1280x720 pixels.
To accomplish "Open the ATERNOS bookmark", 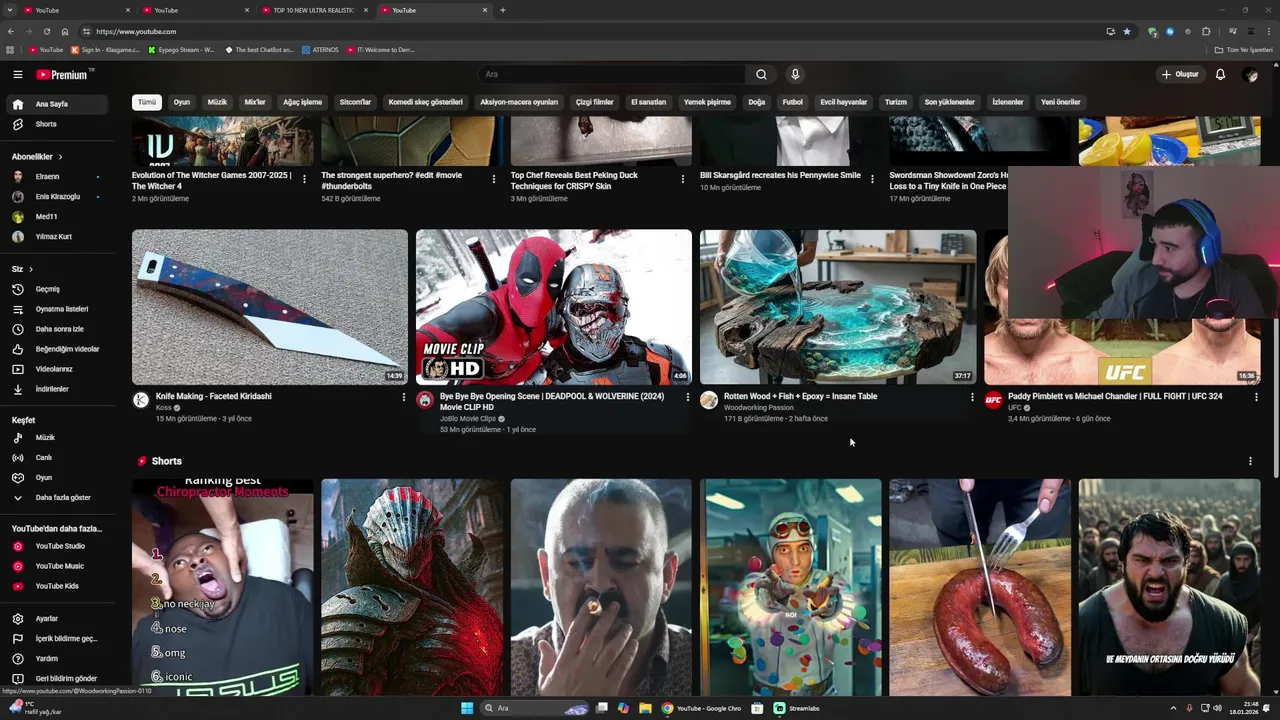I will click(x=320, y=49).
